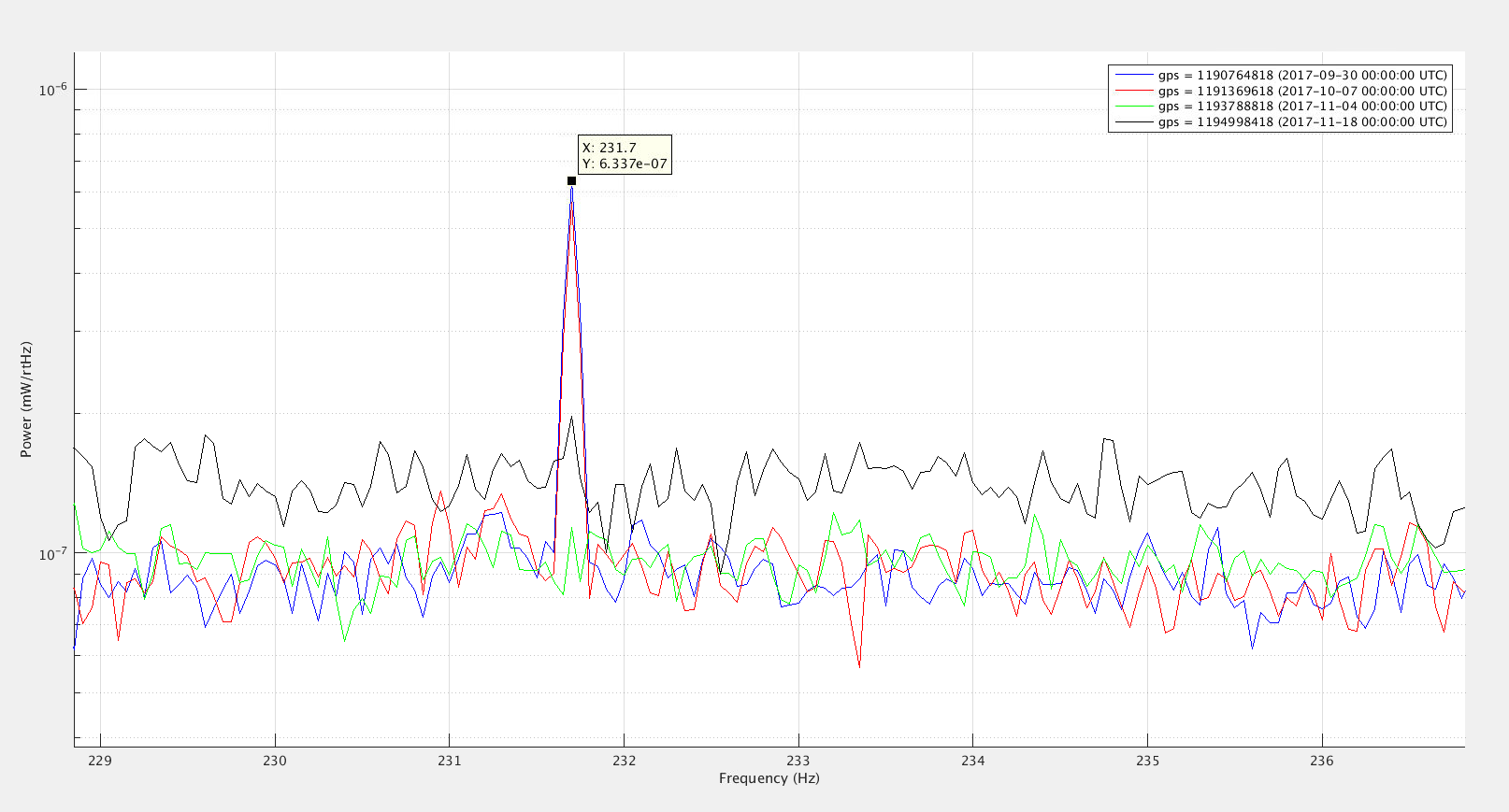Click the 234 tick label on x-axis
The width and height of the screenshot is (1509, 812).
coord(973,761)
